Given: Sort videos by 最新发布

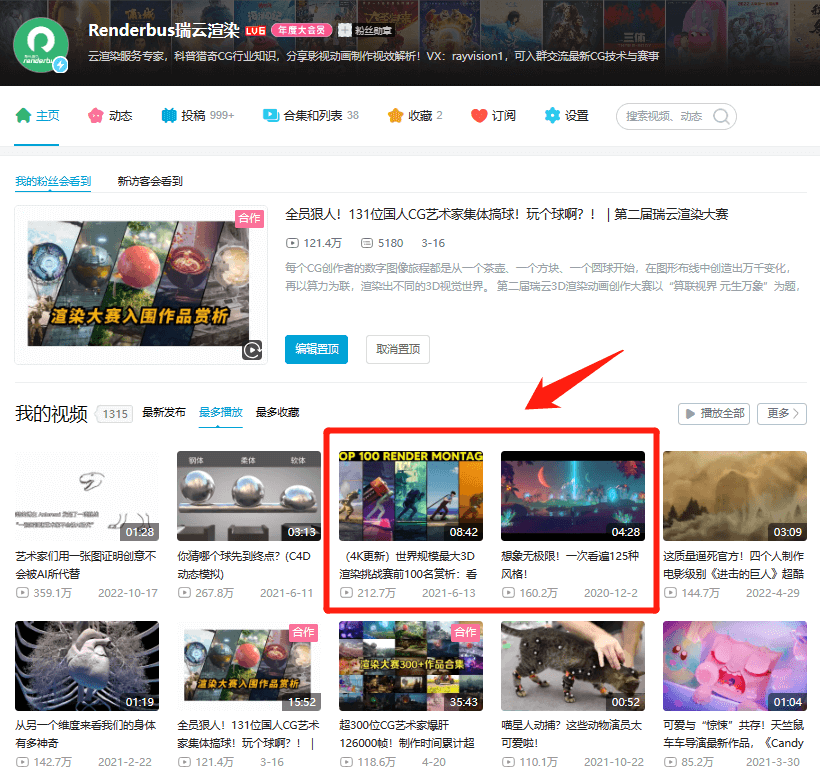Looking at the screenshot, I should click(x=164, y=412).
